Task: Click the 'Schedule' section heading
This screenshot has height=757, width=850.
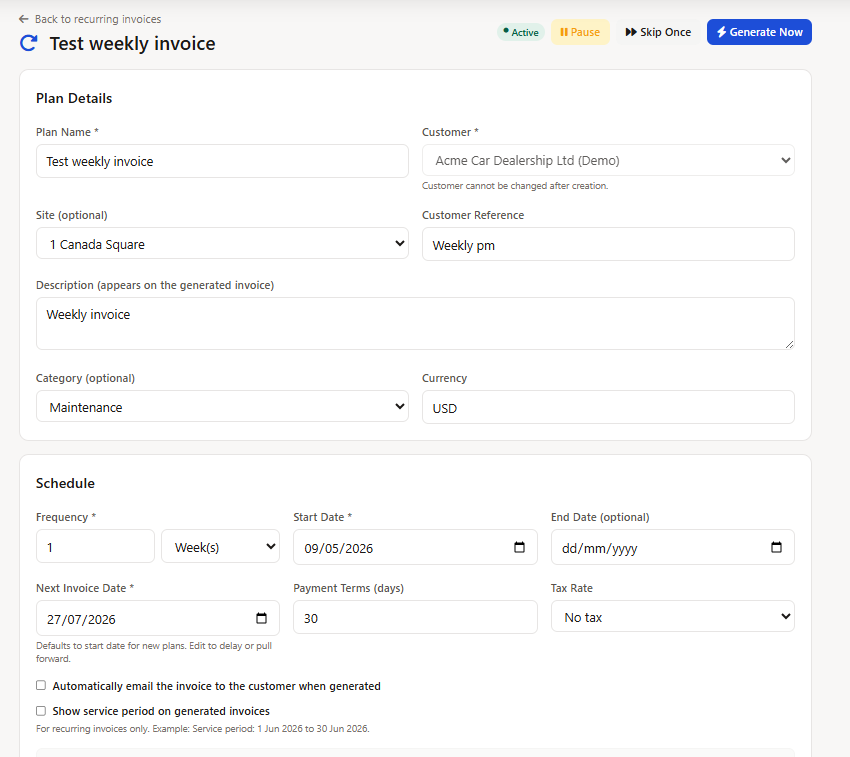Action: pos(65,483)
